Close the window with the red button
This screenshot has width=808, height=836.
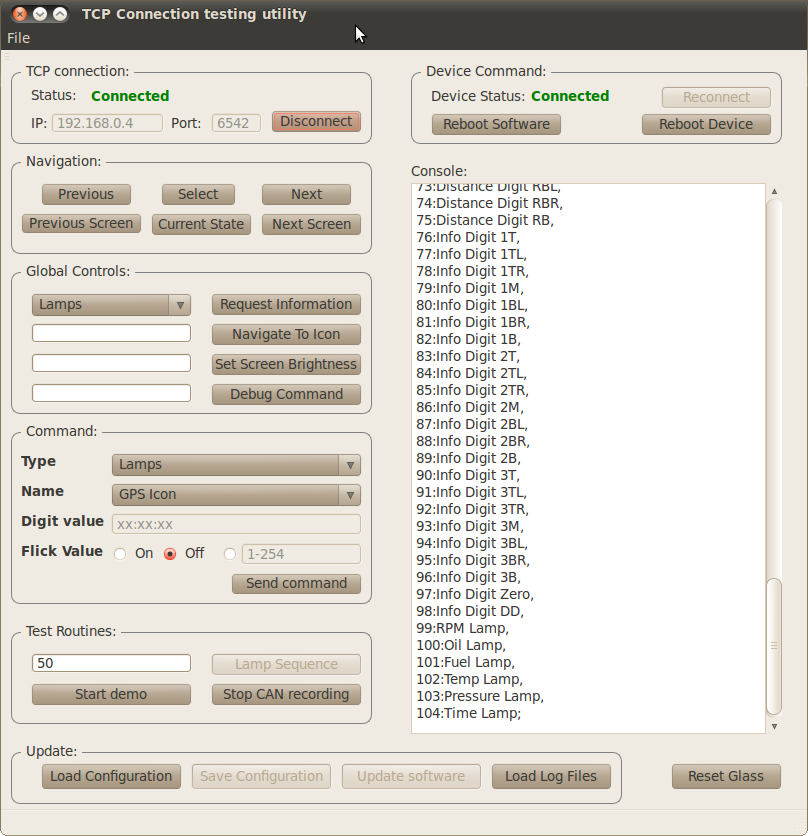(x=20, y=14)
